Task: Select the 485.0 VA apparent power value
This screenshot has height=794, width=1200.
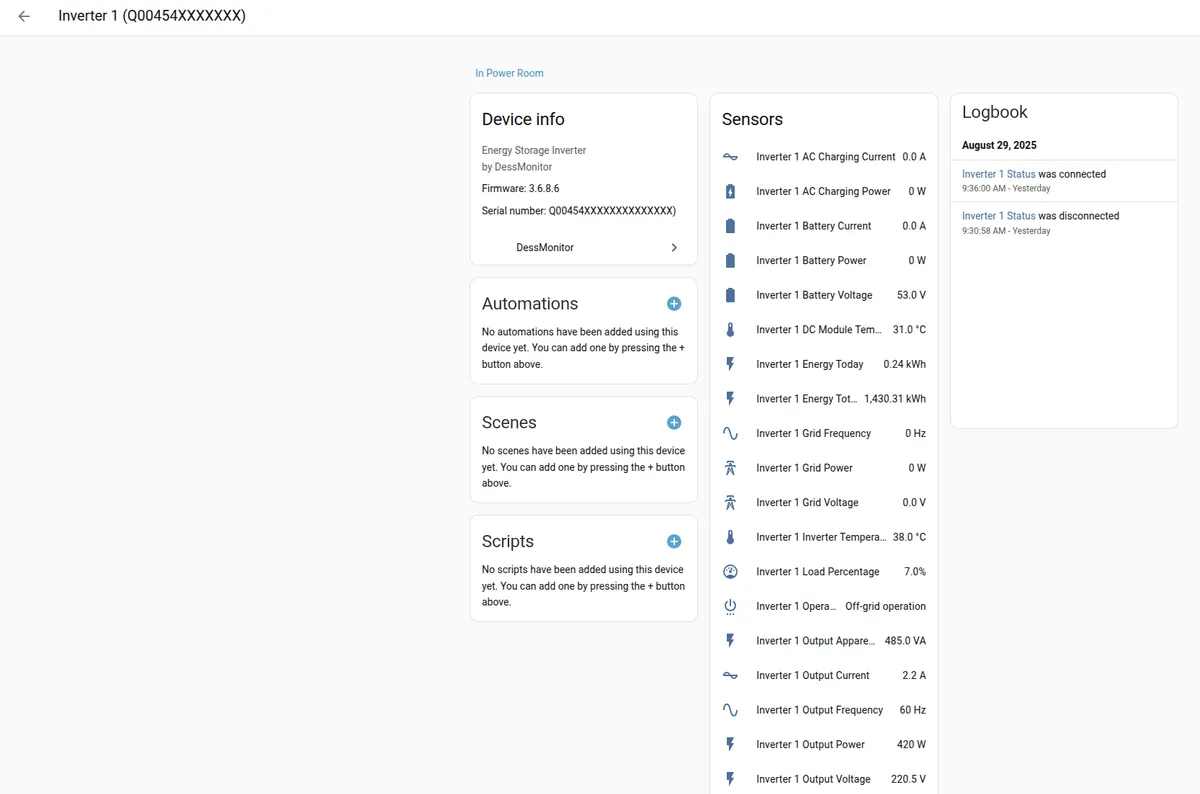Action: coord(905,641)
